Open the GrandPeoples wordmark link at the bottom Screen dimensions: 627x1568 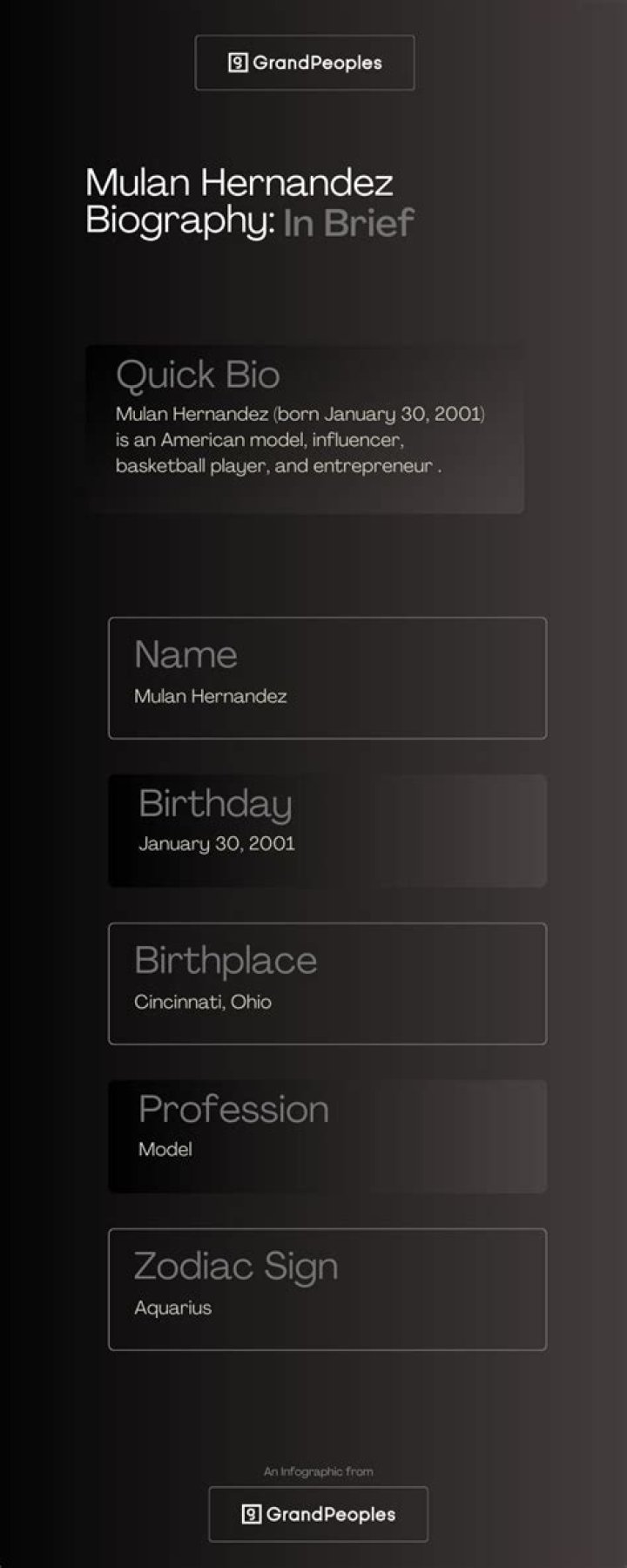pos(330,1514)
